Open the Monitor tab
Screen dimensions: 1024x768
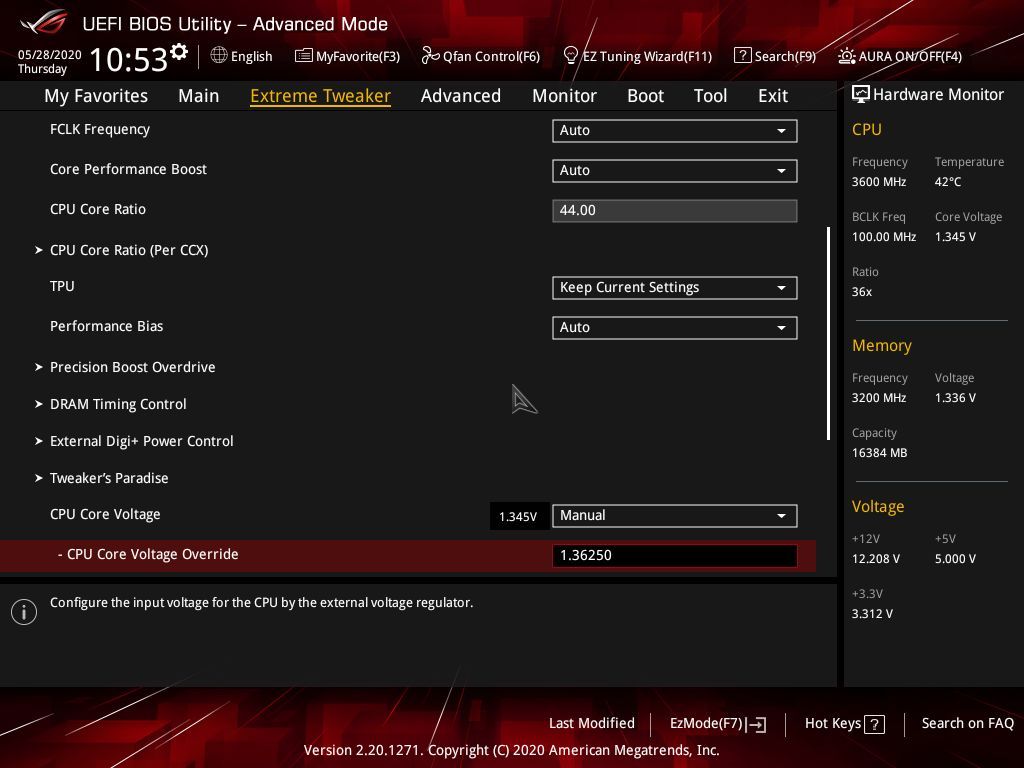[x=564, y=96]
